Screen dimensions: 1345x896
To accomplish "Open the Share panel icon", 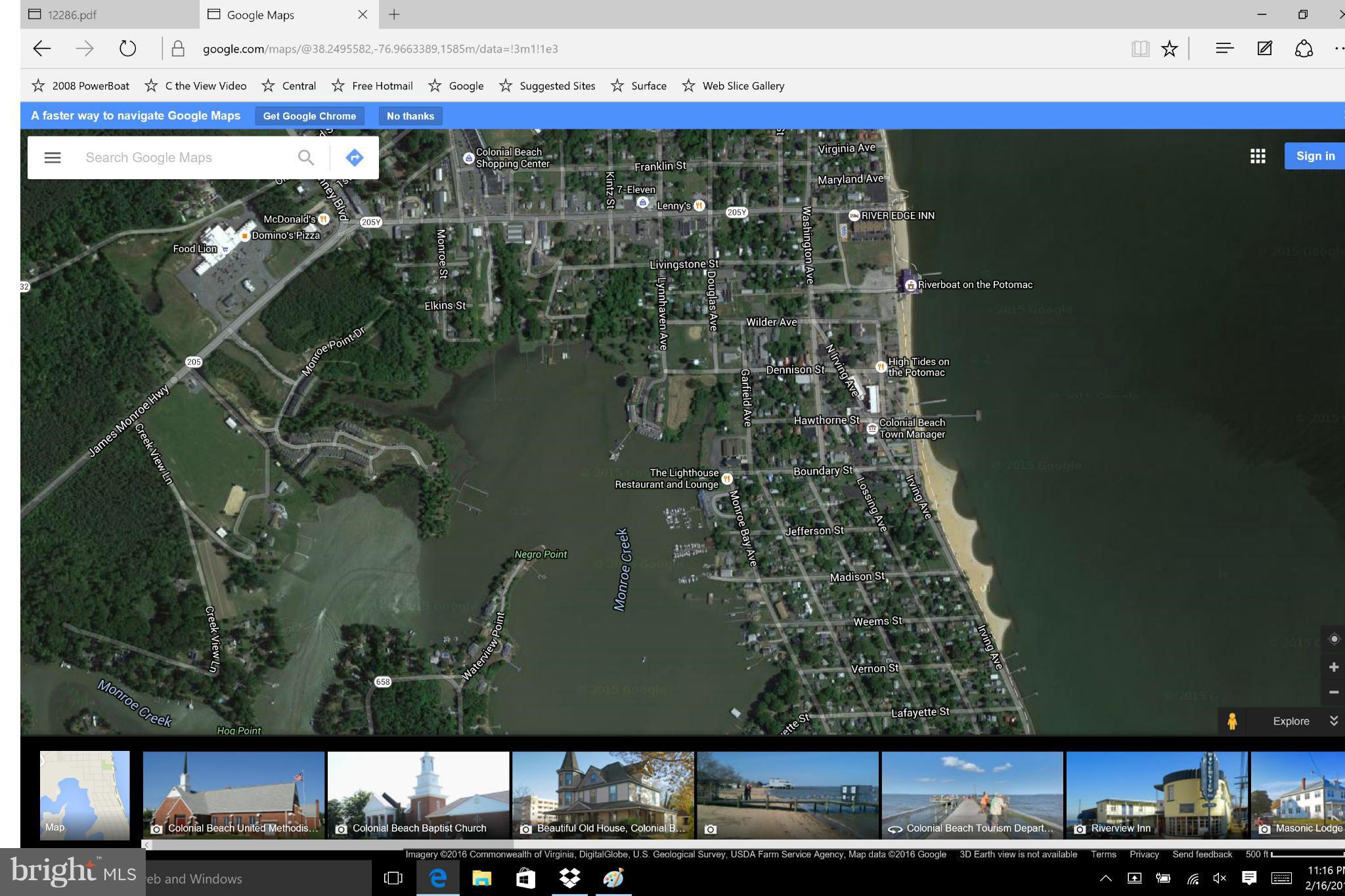I will [x=1304, y=48].
